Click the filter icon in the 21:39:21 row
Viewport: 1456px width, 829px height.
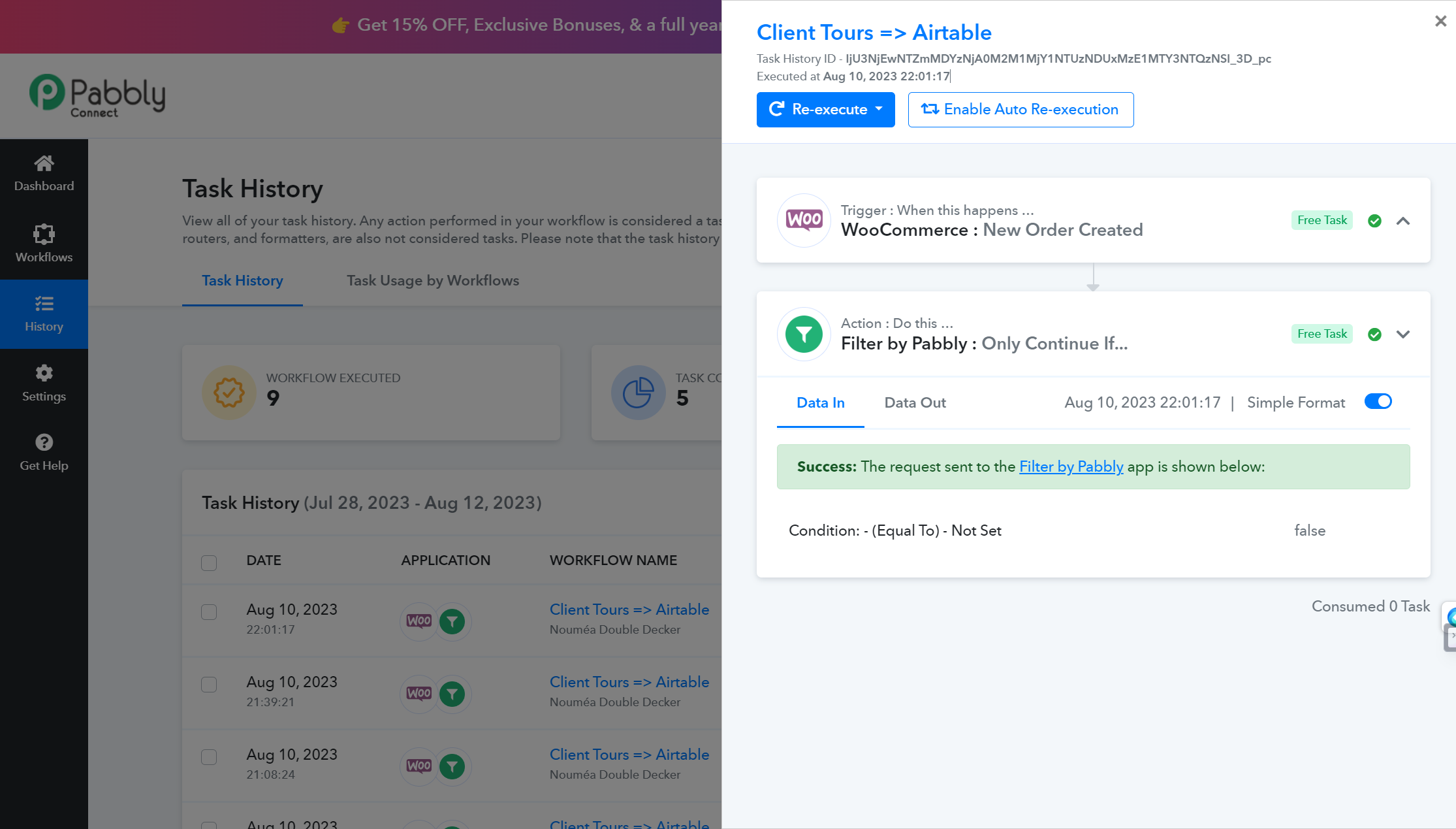(452, 694)
